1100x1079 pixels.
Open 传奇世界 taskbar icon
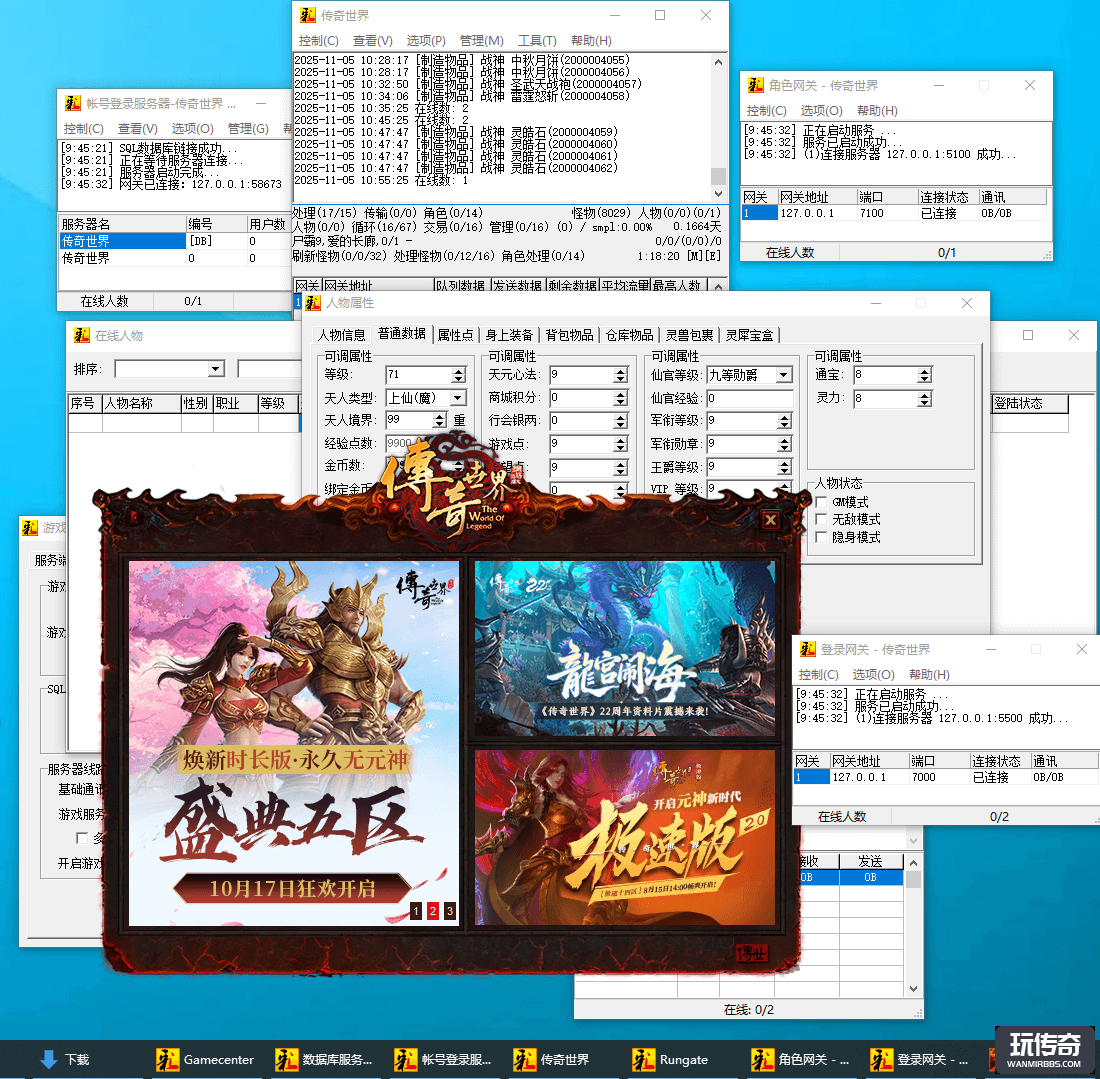[x=551, y=1059]
